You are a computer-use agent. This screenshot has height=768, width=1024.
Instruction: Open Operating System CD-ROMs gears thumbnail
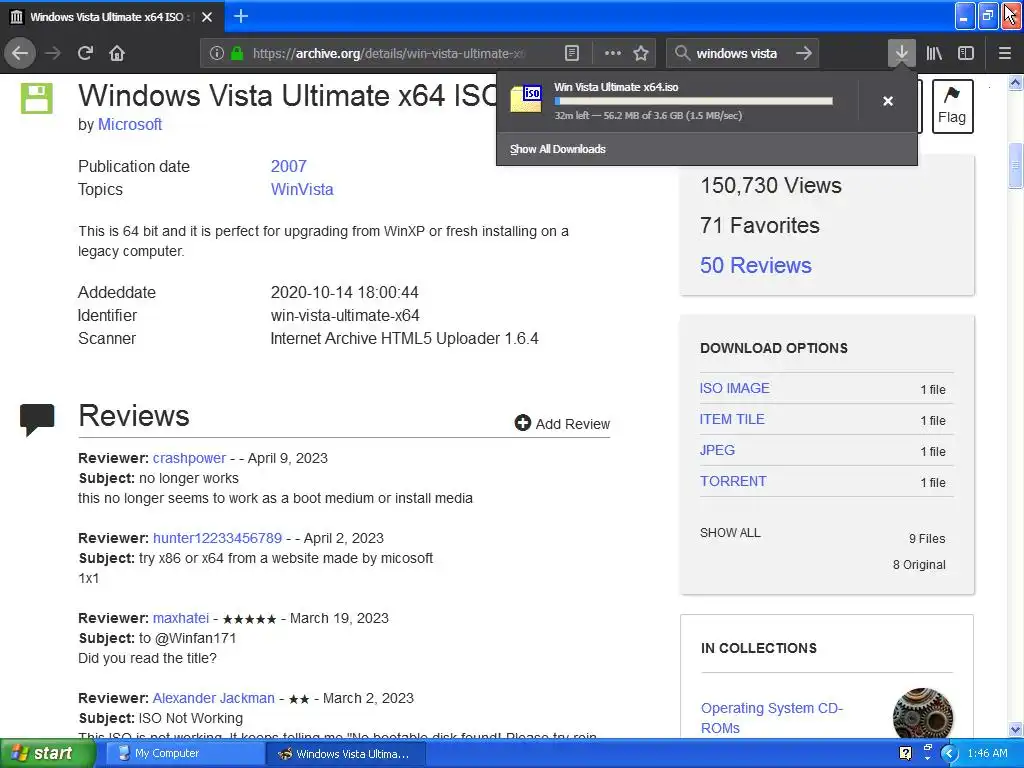tap(922, 713)
